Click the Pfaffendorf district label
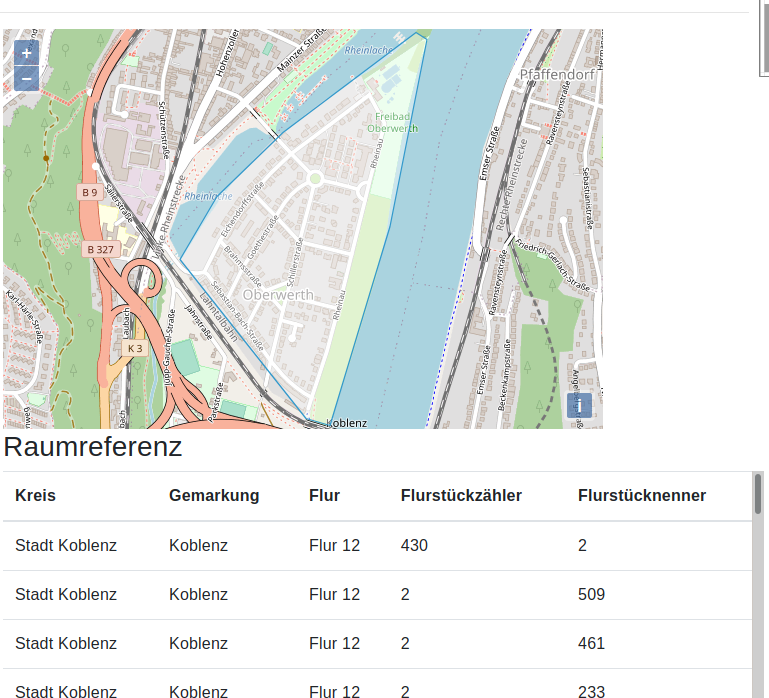The width and height of the screenshot is (769, 698). point(558,75)
